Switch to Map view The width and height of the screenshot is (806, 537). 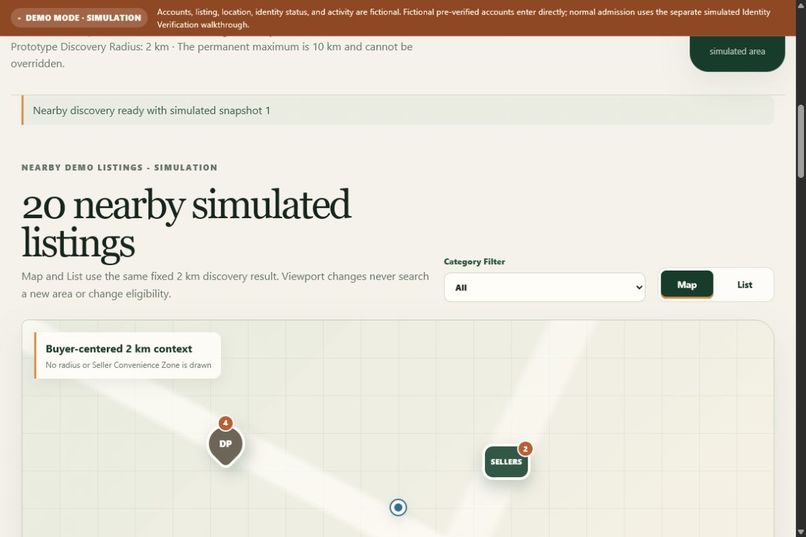tap(687, 284)
